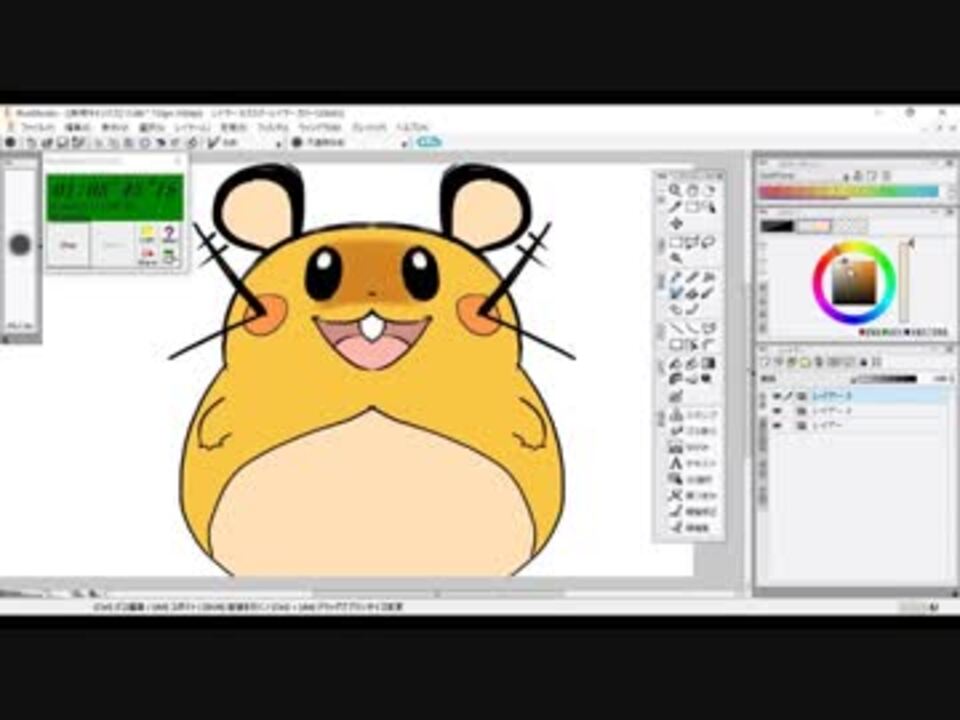Select the magic wand tool
The image size is (960, 720).
click(676, 258)
